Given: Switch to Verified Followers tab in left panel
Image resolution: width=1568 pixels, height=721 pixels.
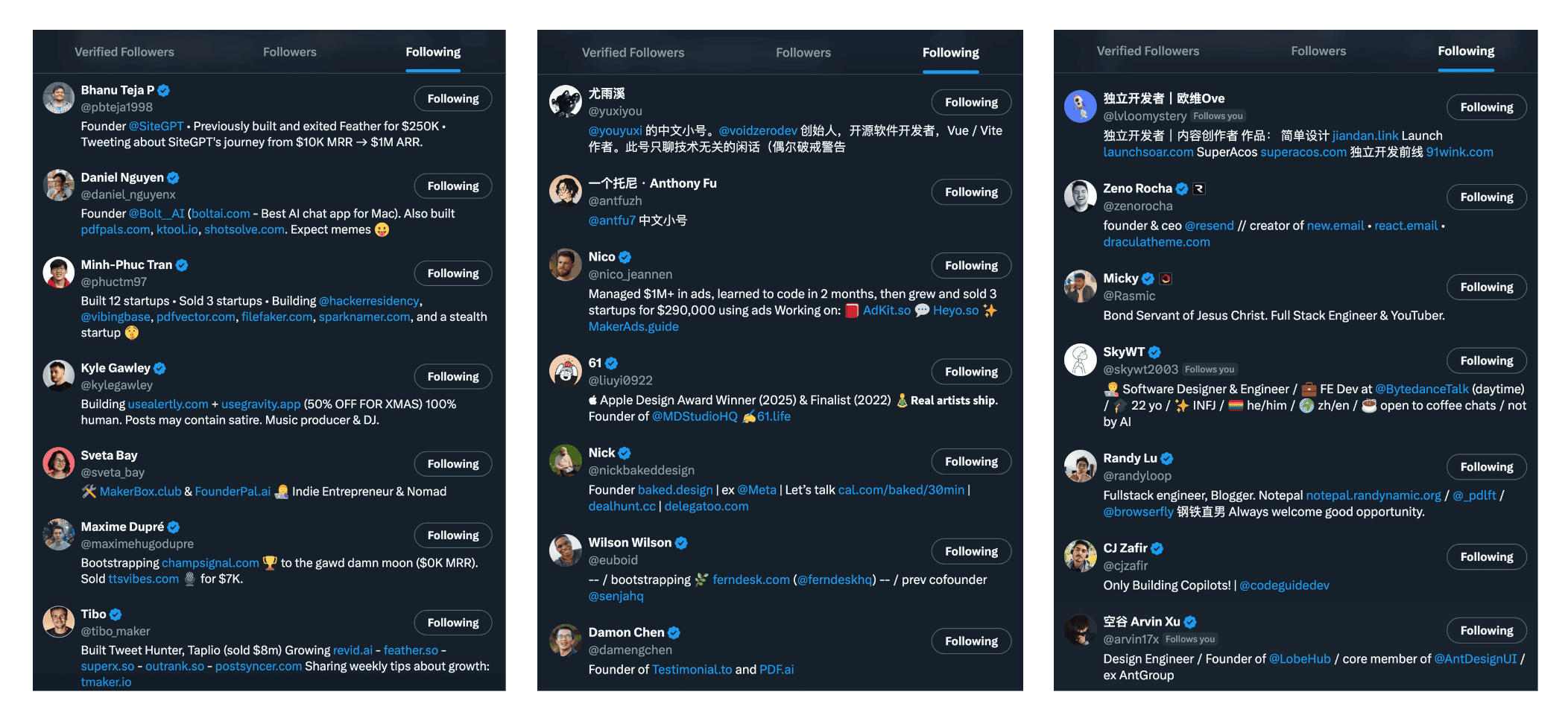Looking at the screenshot, I should [124, 52].
